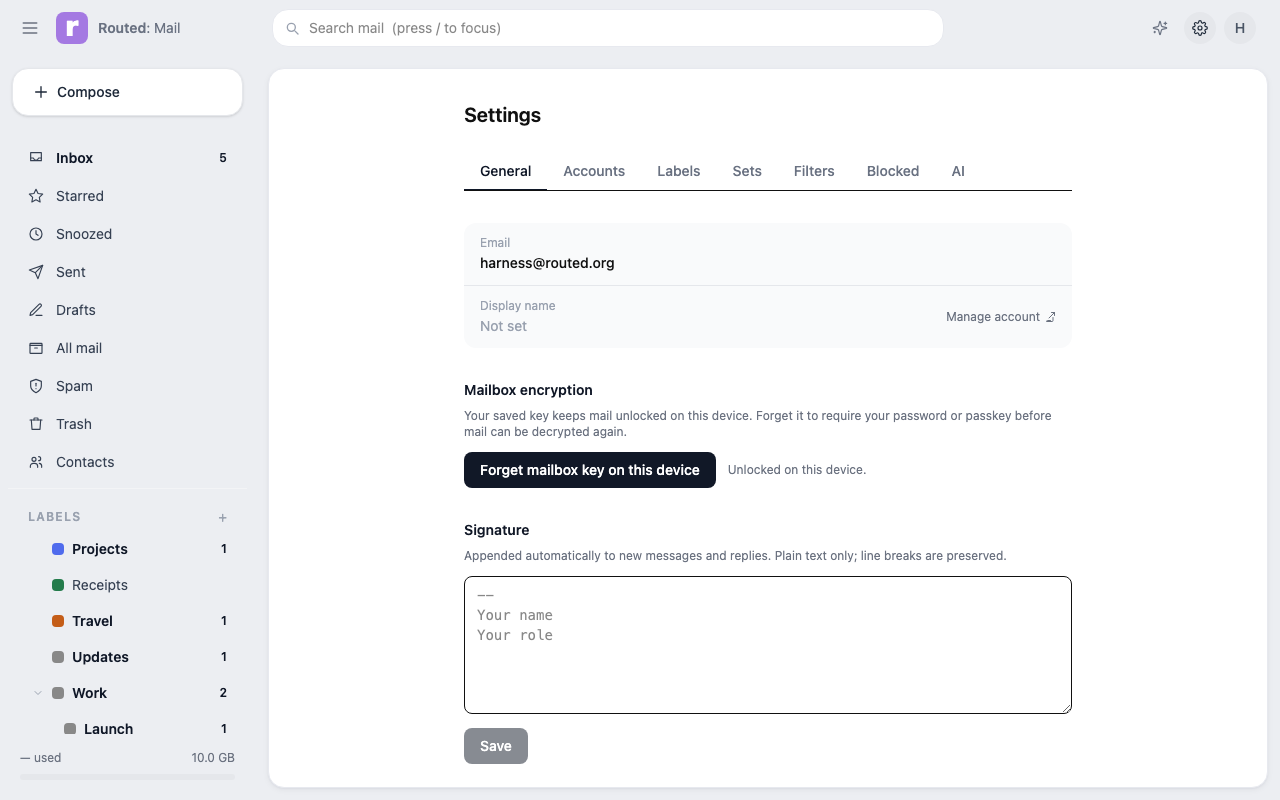Click the harness@routed.org email text

(x=547, y=263)
